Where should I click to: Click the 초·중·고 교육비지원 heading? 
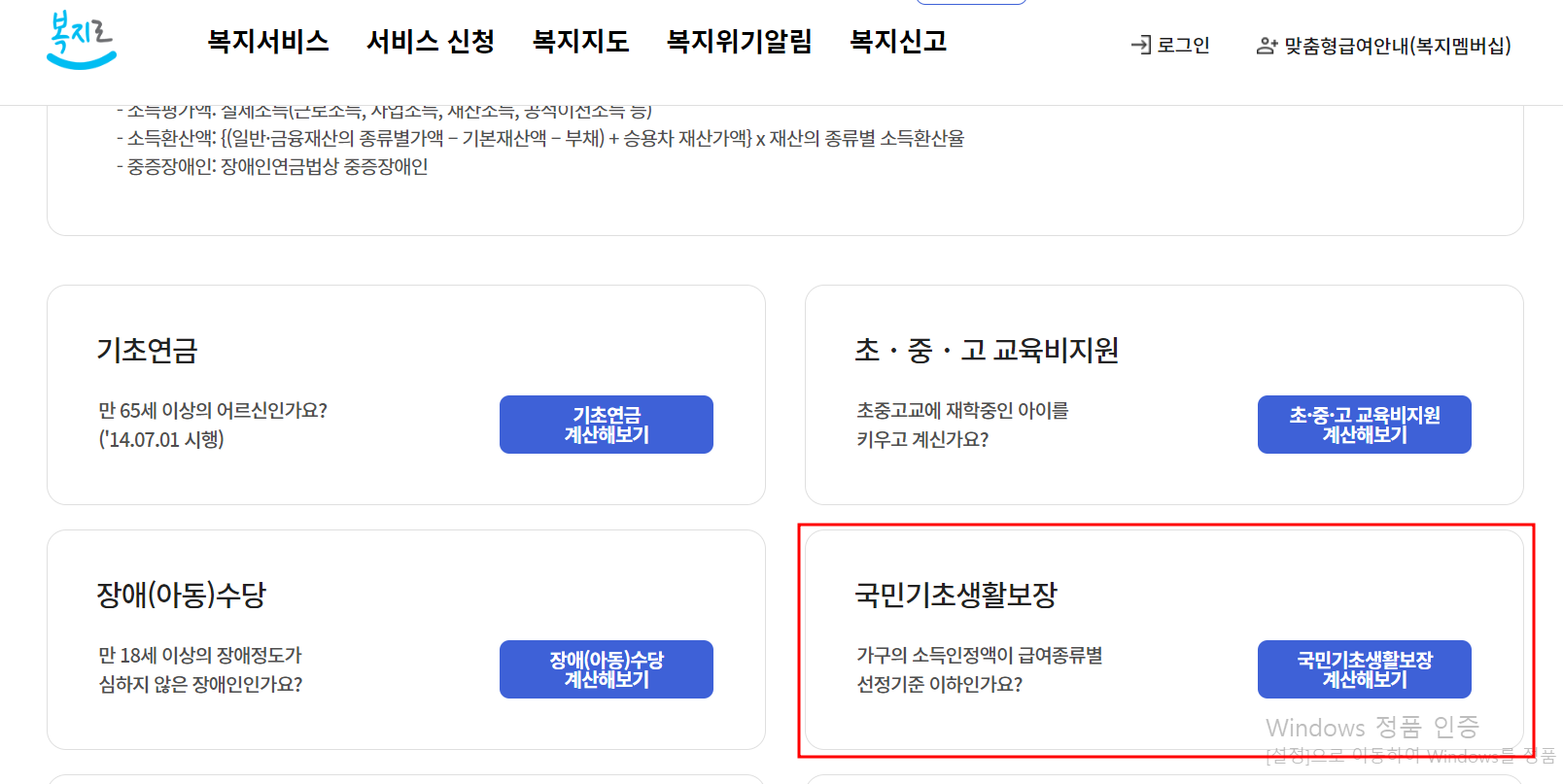tap(986, 351)
